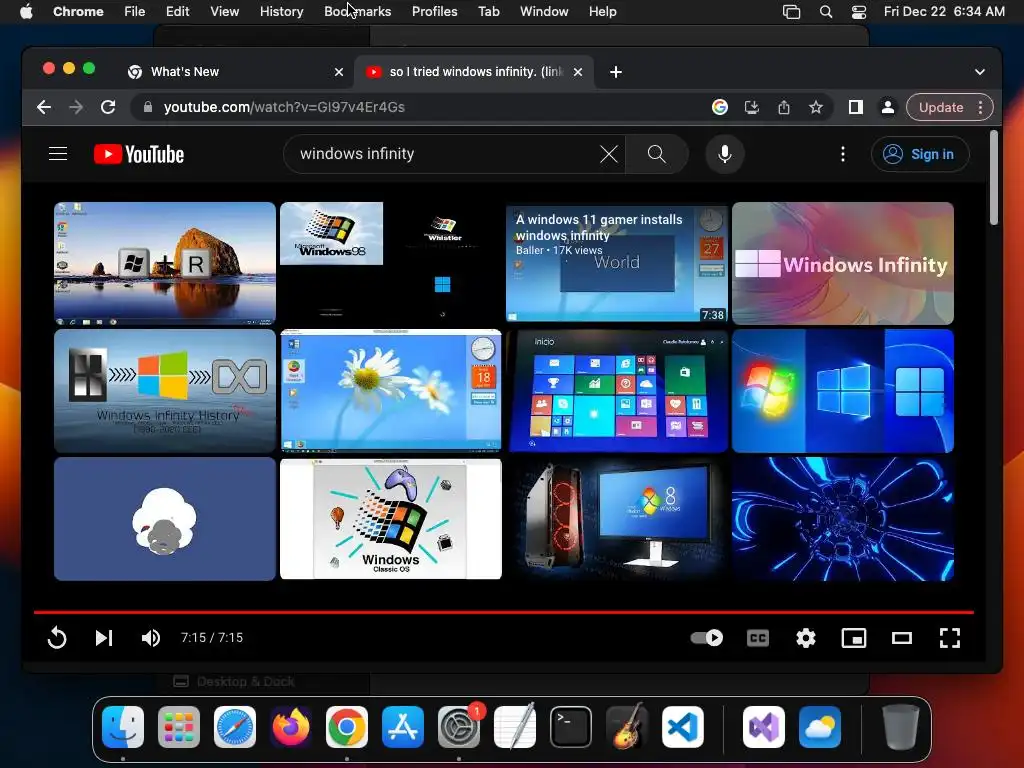Screen dimensions: 1024x768
Task: Open video settings gear
Action: [x=806, y=637]
